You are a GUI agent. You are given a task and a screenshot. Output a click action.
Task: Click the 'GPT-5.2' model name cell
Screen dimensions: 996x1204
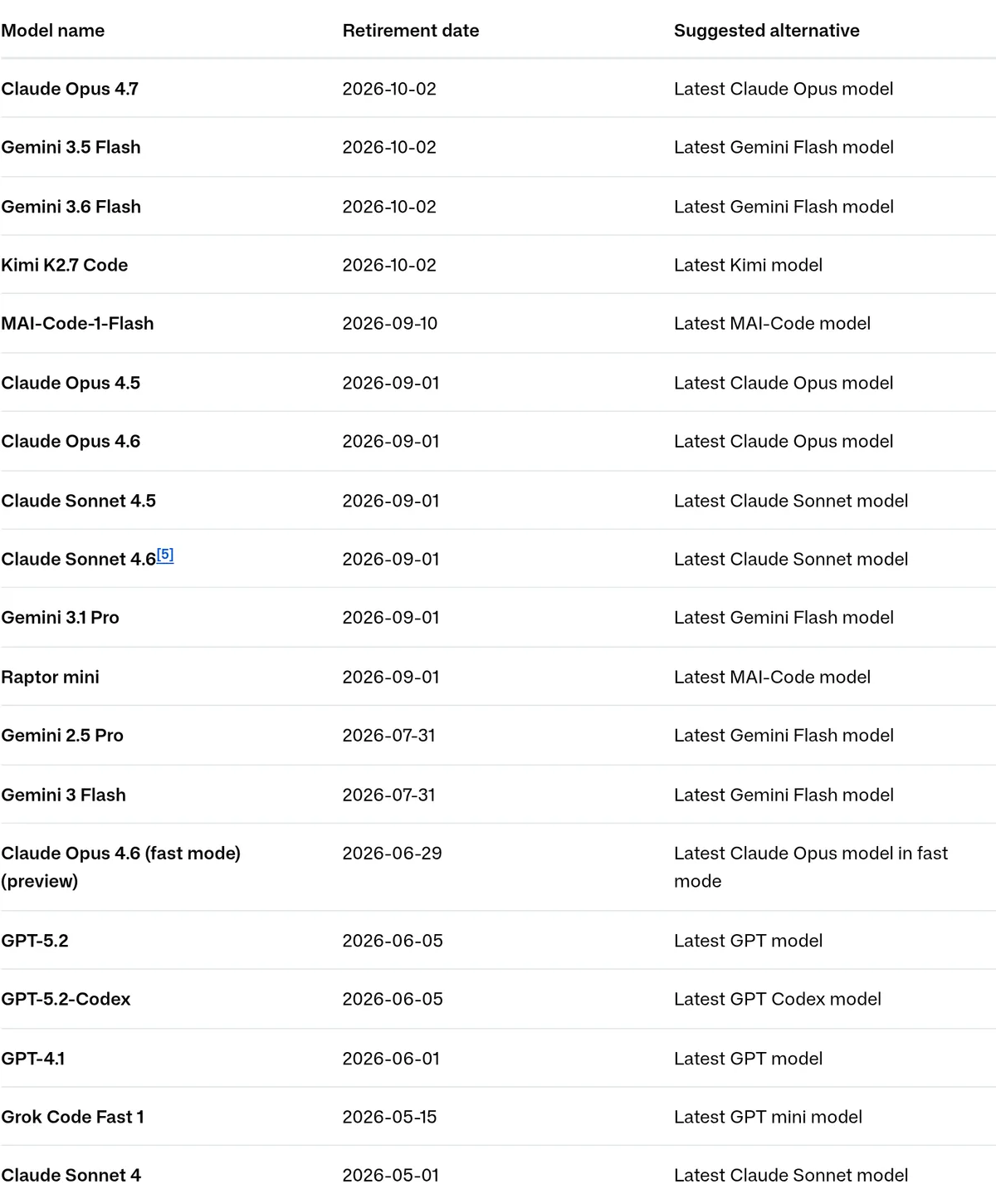(35, 941)
